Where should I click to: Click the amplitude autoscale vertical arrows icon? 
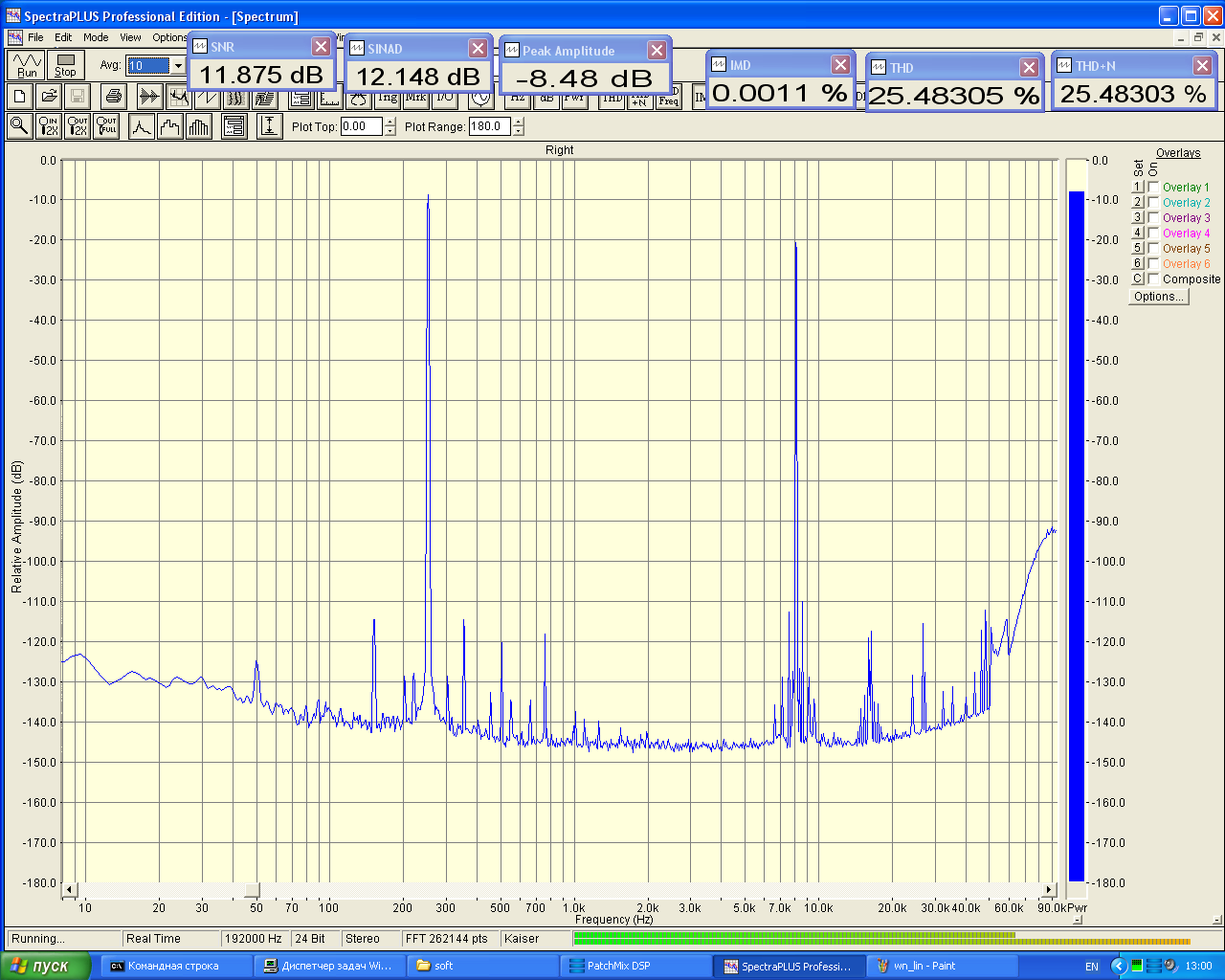click(270, 126)
